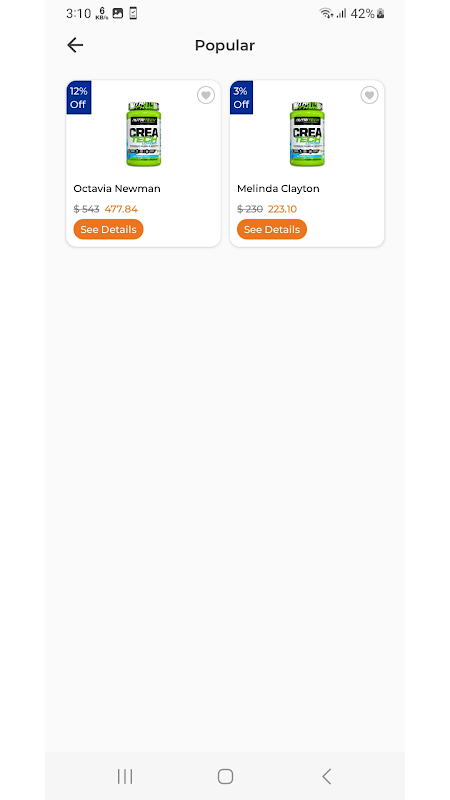Favorite the Melinda Clayton product with heart
Viewport: 450px width, 800px height.
369,95
